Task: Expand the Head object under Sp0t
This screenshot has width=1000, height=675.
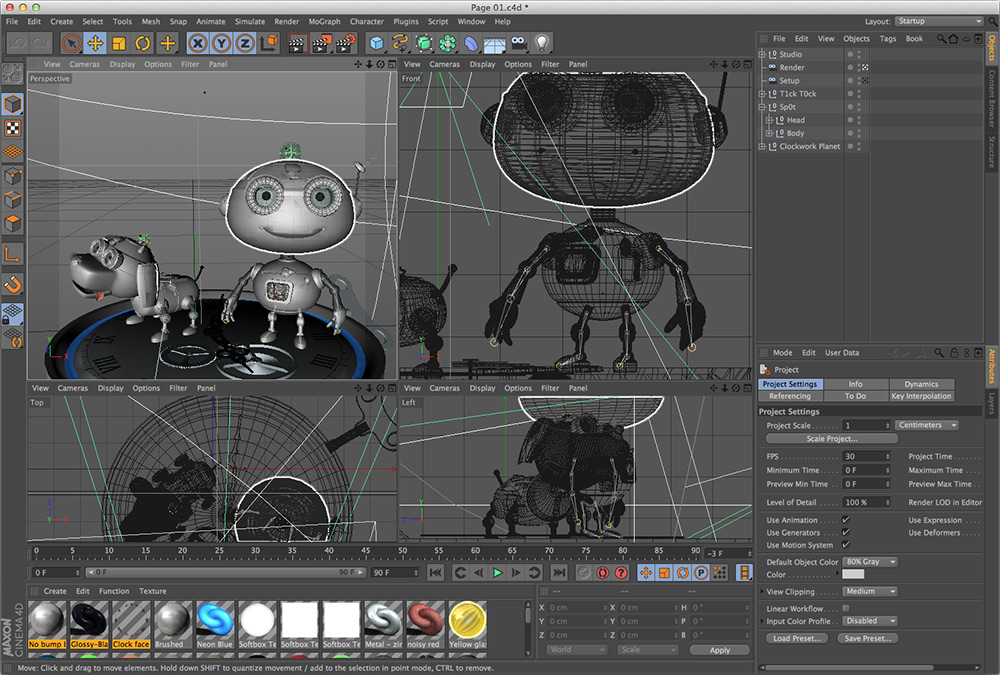Action: (x=769, y=120)
